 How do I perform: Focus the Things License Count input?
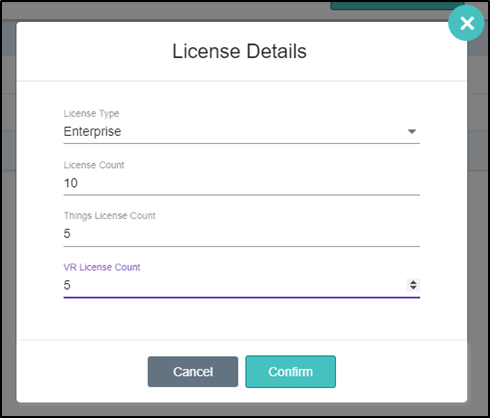(x=242, y=234)
